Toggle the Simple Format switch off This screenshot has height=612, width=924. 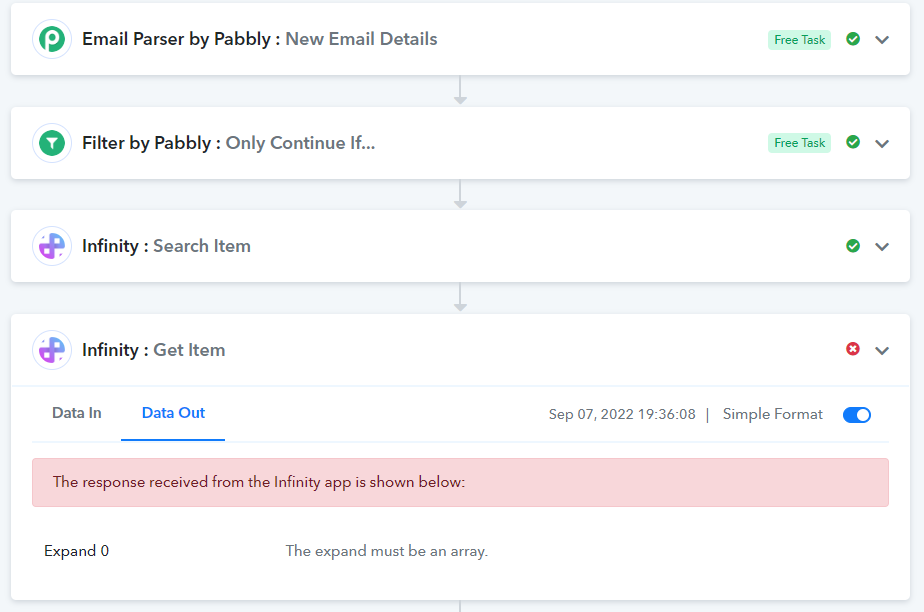857,415
